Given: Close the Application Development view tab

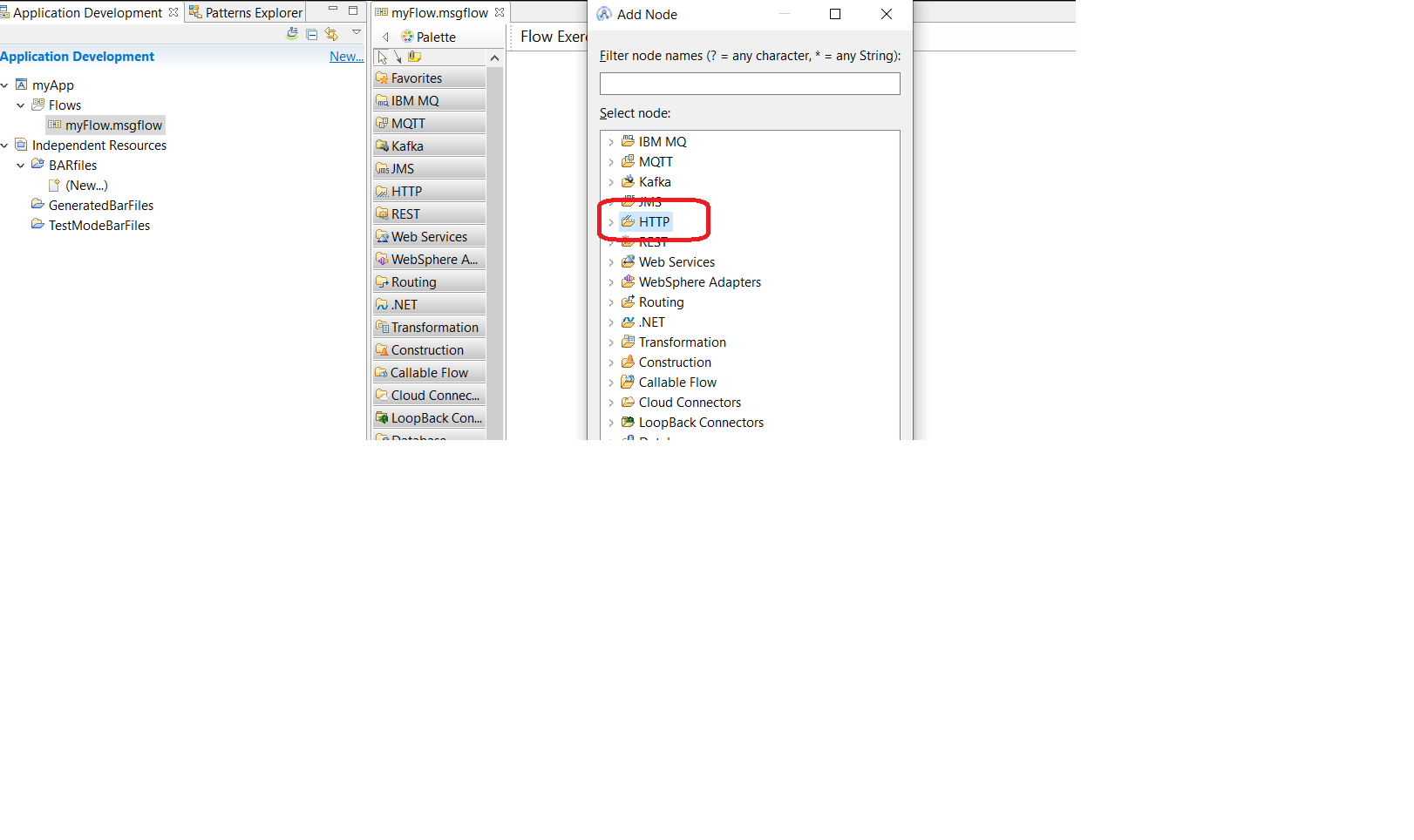Looking at the screenshot, I should tap(173, 12).
